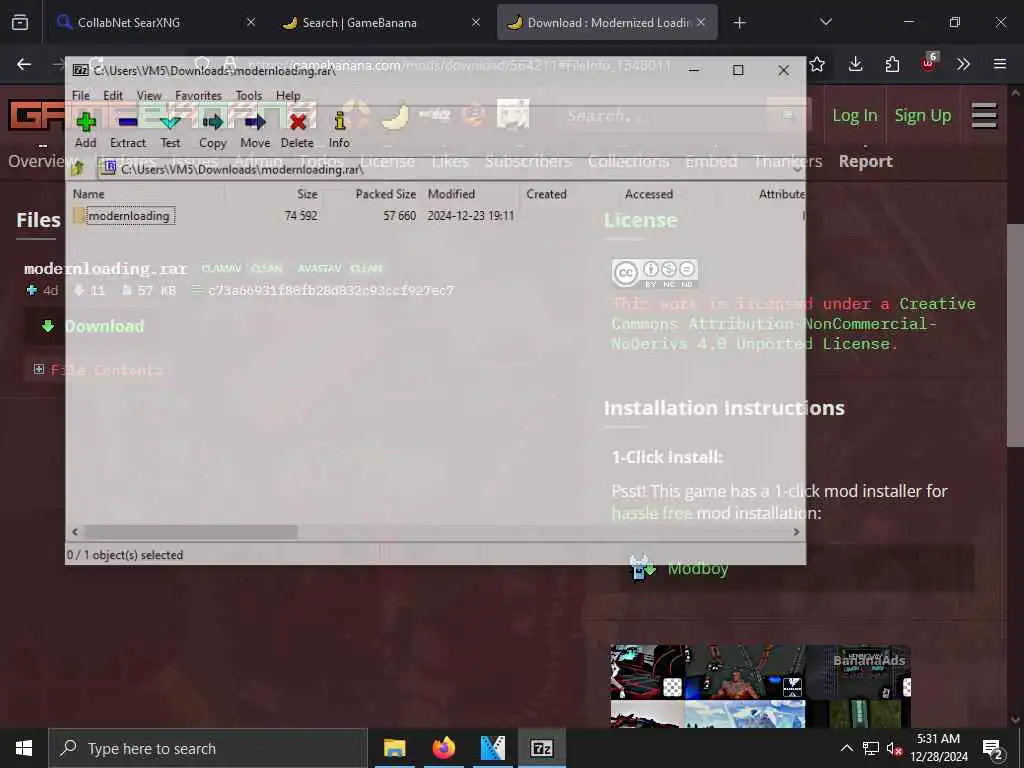Open the Favorites menu in 7-Zip

[x=199, y=95]
